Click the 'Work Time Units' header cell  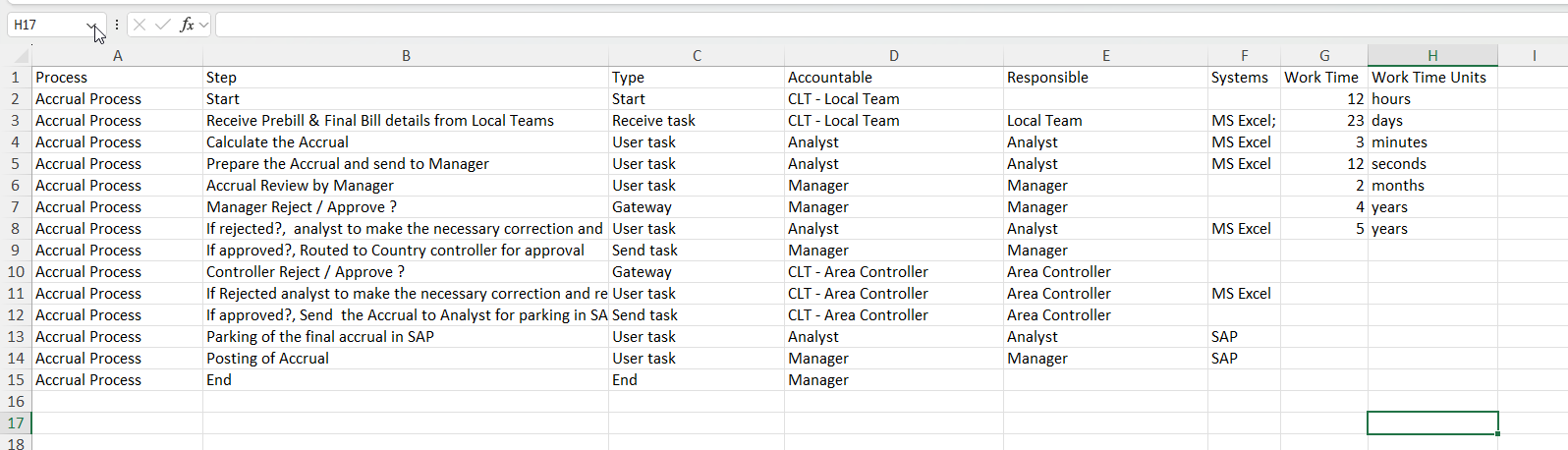[x=1430, y=78]
